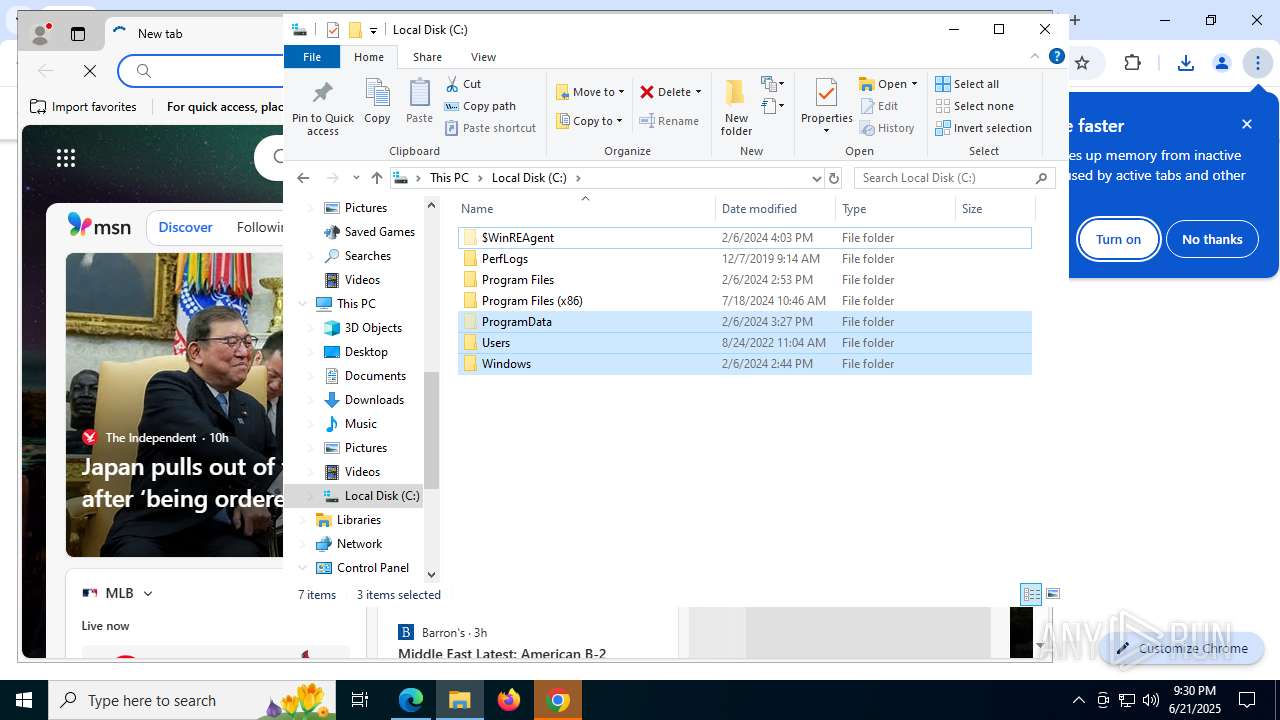Screen dimensions: 1280x720
Task: Select the Program Files (x86) folder
Action: point(744,301)
